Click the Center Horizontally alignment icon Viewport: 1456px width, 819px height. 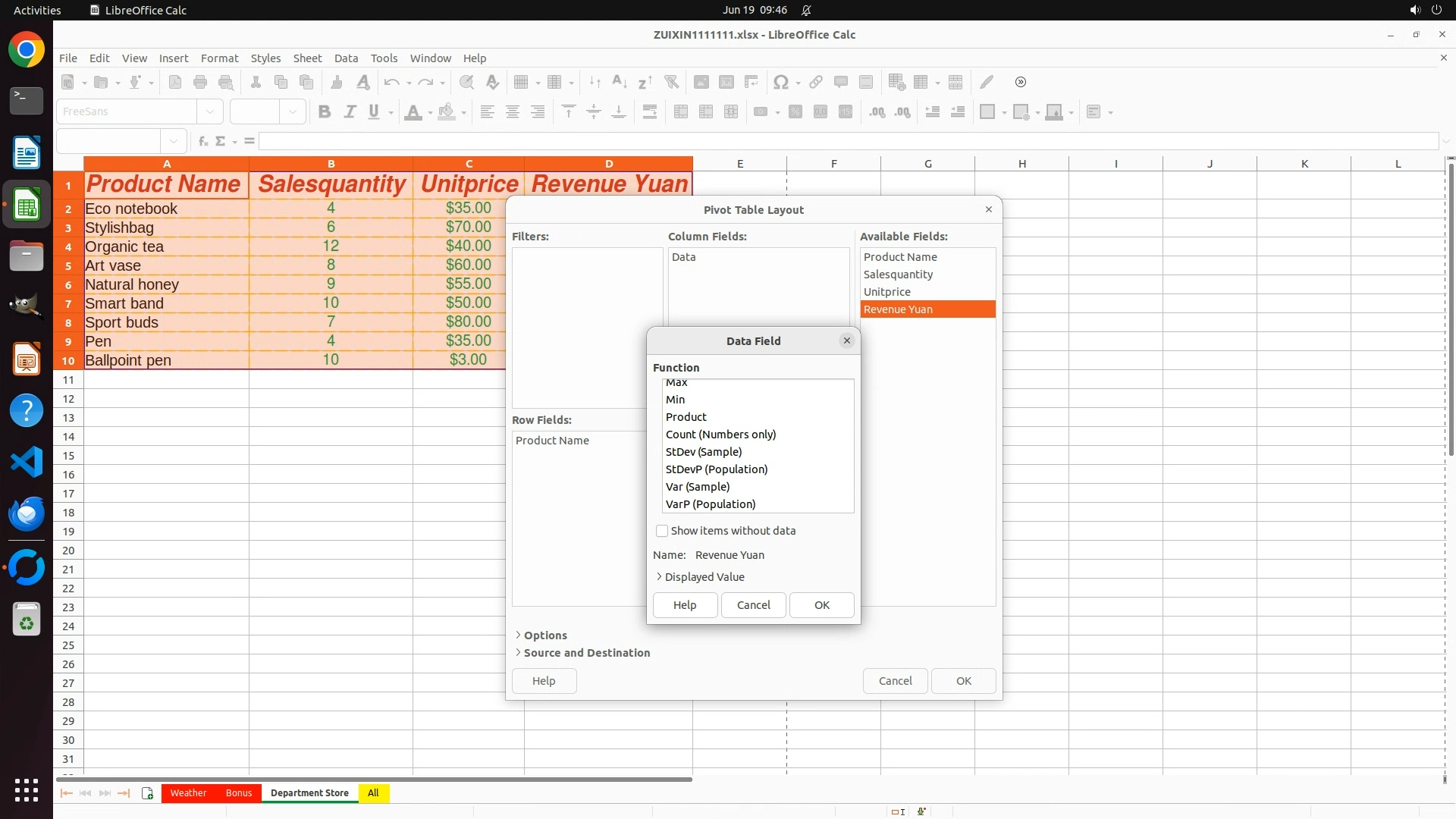point(513,112)
